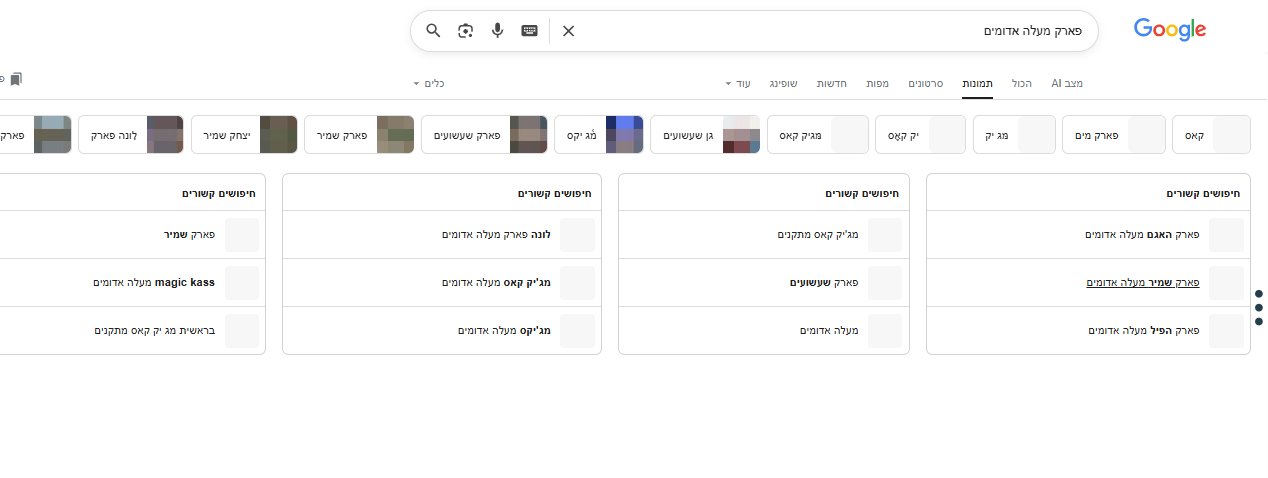
Task: Switch to the סרטונים videos tab
Action: click(926, 83)
